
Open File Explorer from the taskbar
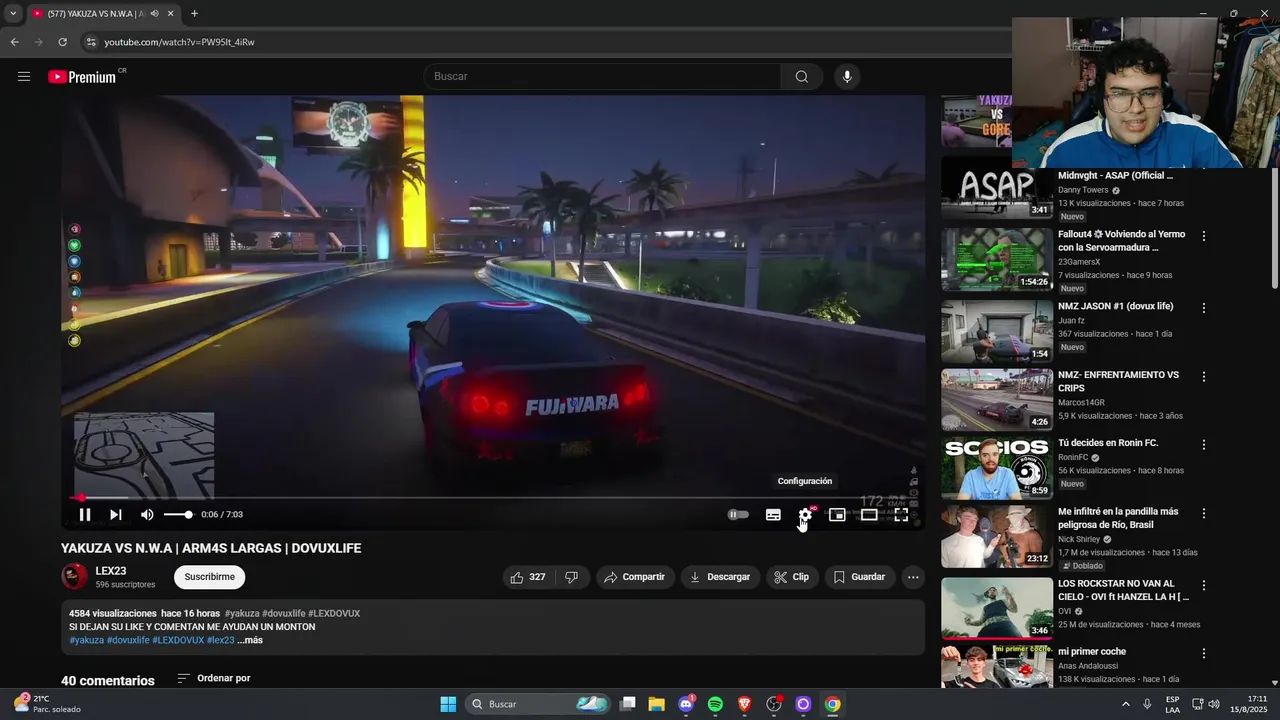tap(656, 704)
